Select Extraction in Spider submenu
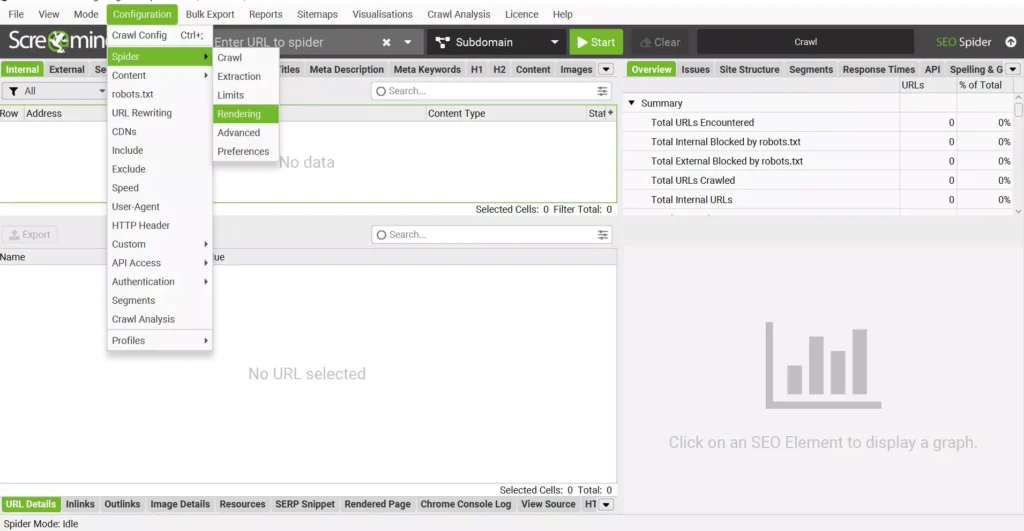 click(x=246, y=76)
